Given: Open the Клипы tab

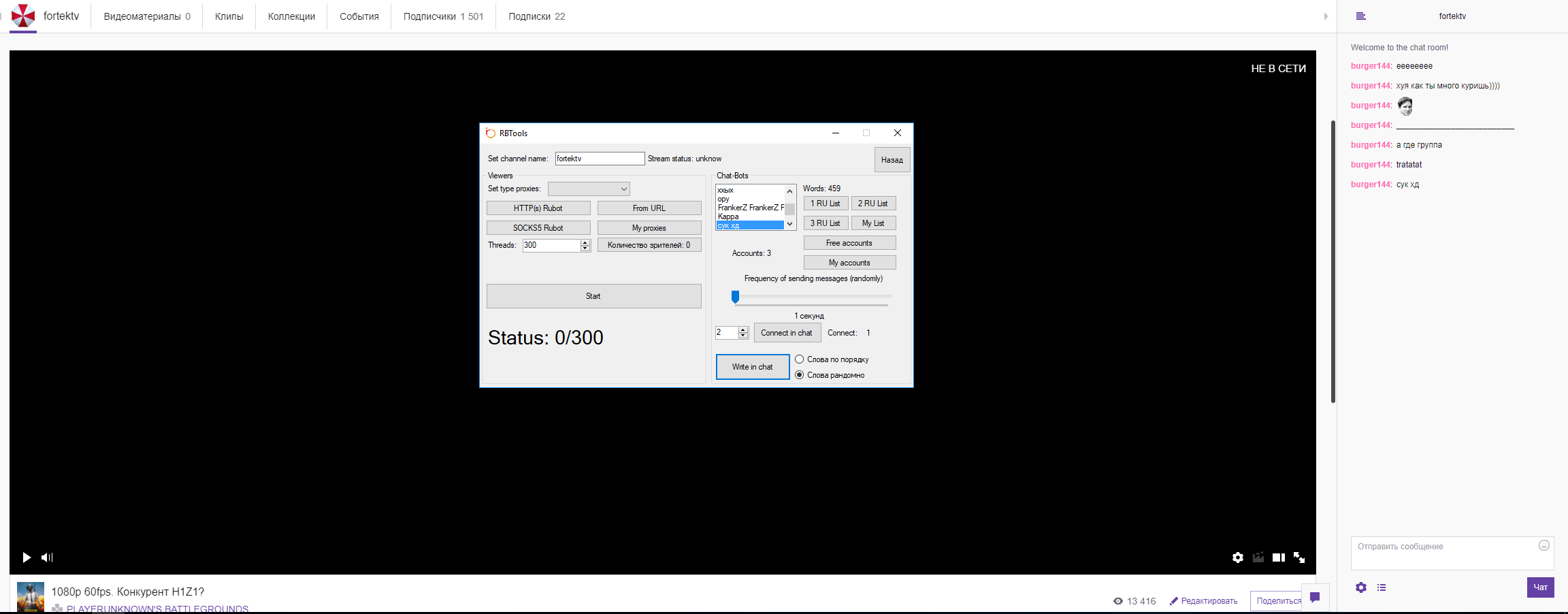Looking at the screenshot, I should coord(229,16).
